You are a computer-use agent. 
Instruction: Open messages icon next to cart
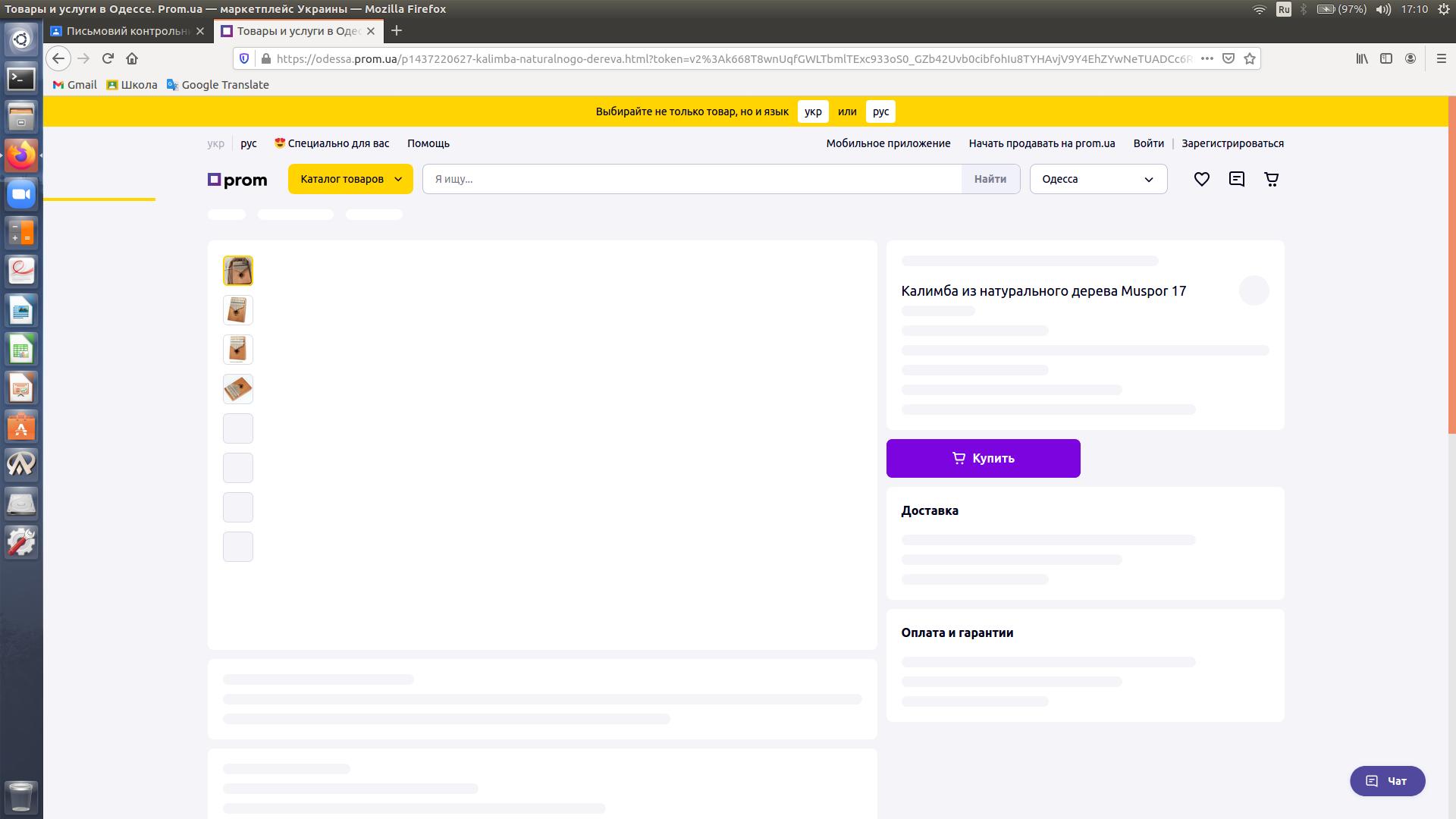pyautogui.click(x=1236, y=180)
